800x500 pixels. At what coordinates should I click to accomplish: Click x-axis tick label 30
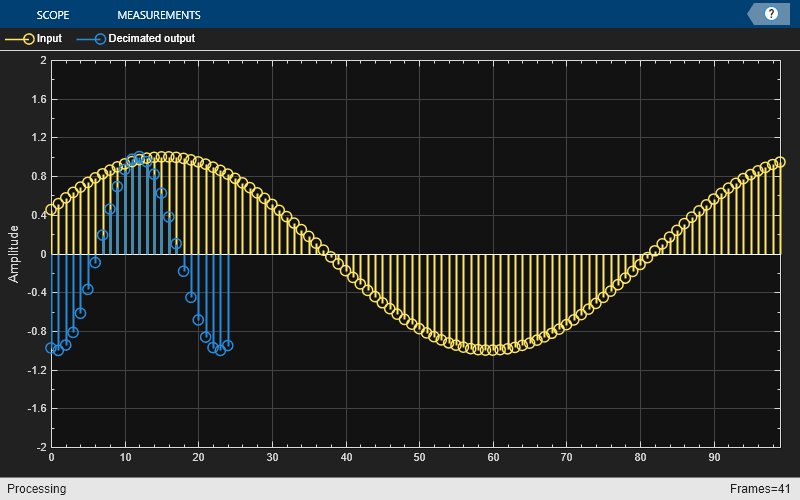(x=272, y=457)
